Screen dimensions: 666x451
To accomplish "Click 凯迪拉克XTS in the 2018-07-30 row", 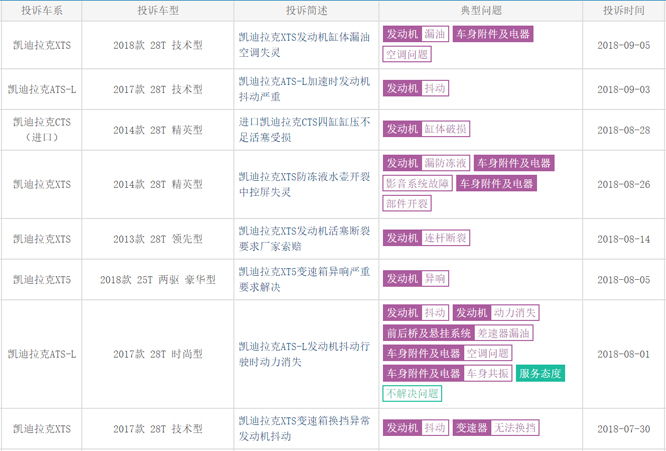I will (x=42, y=428).
